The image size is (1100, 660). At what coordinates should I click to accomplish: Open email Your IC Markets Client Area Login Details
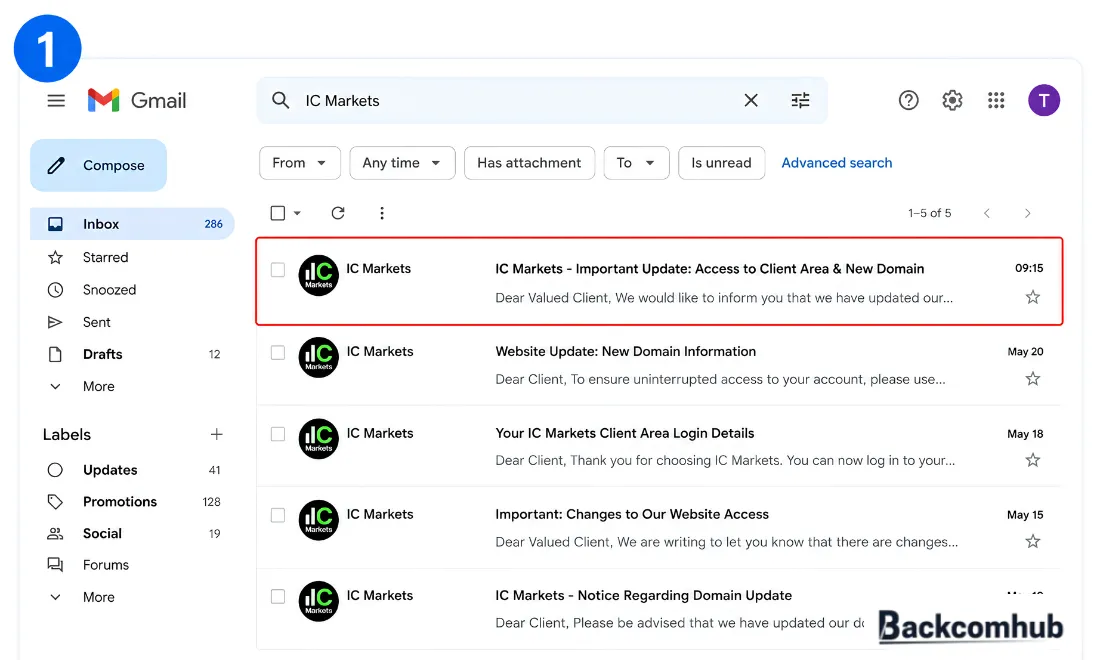(x=659, y=446)
